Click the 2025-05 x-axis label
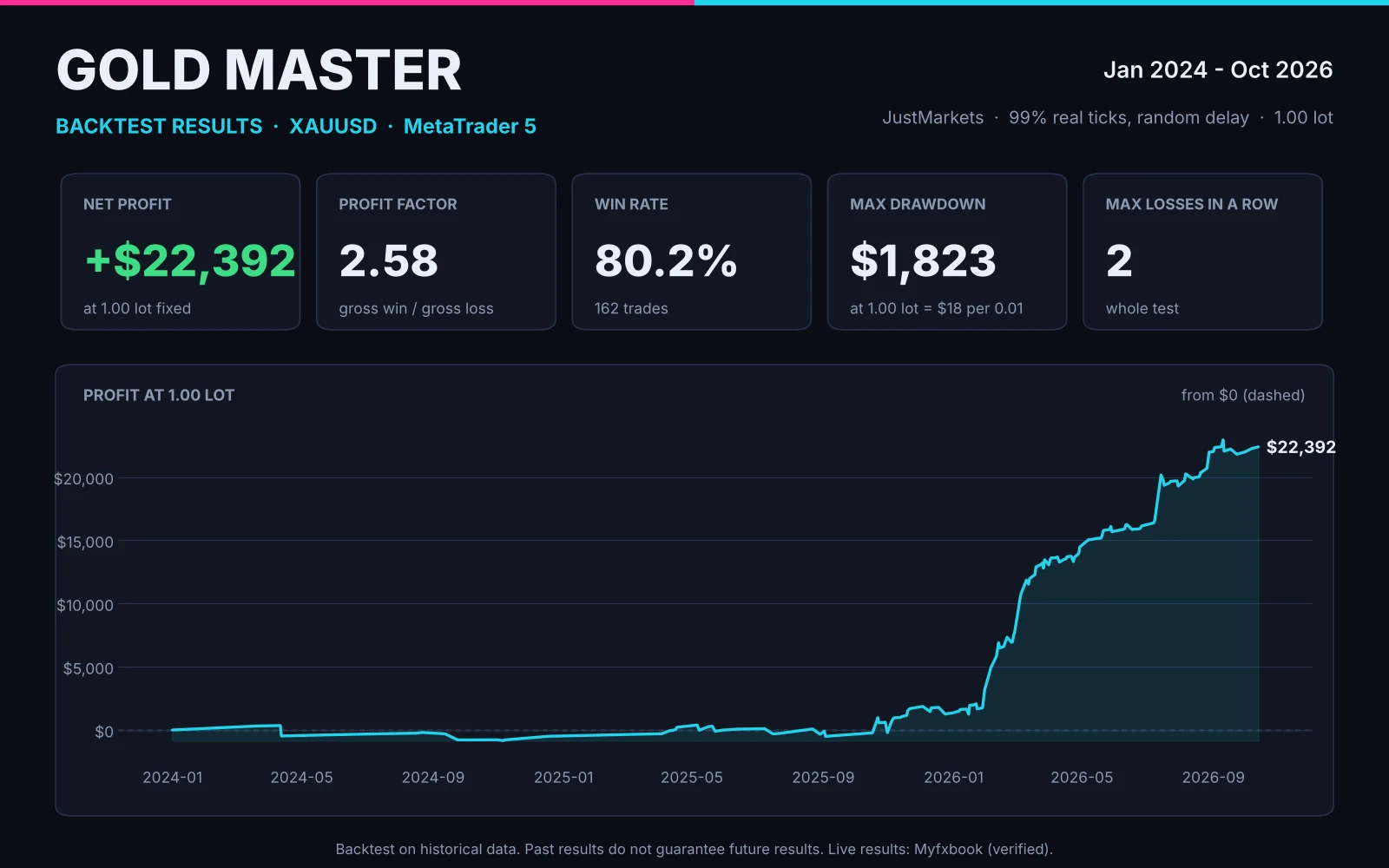1389x868 pixels. pyautogui.click(x=692, y=778)
